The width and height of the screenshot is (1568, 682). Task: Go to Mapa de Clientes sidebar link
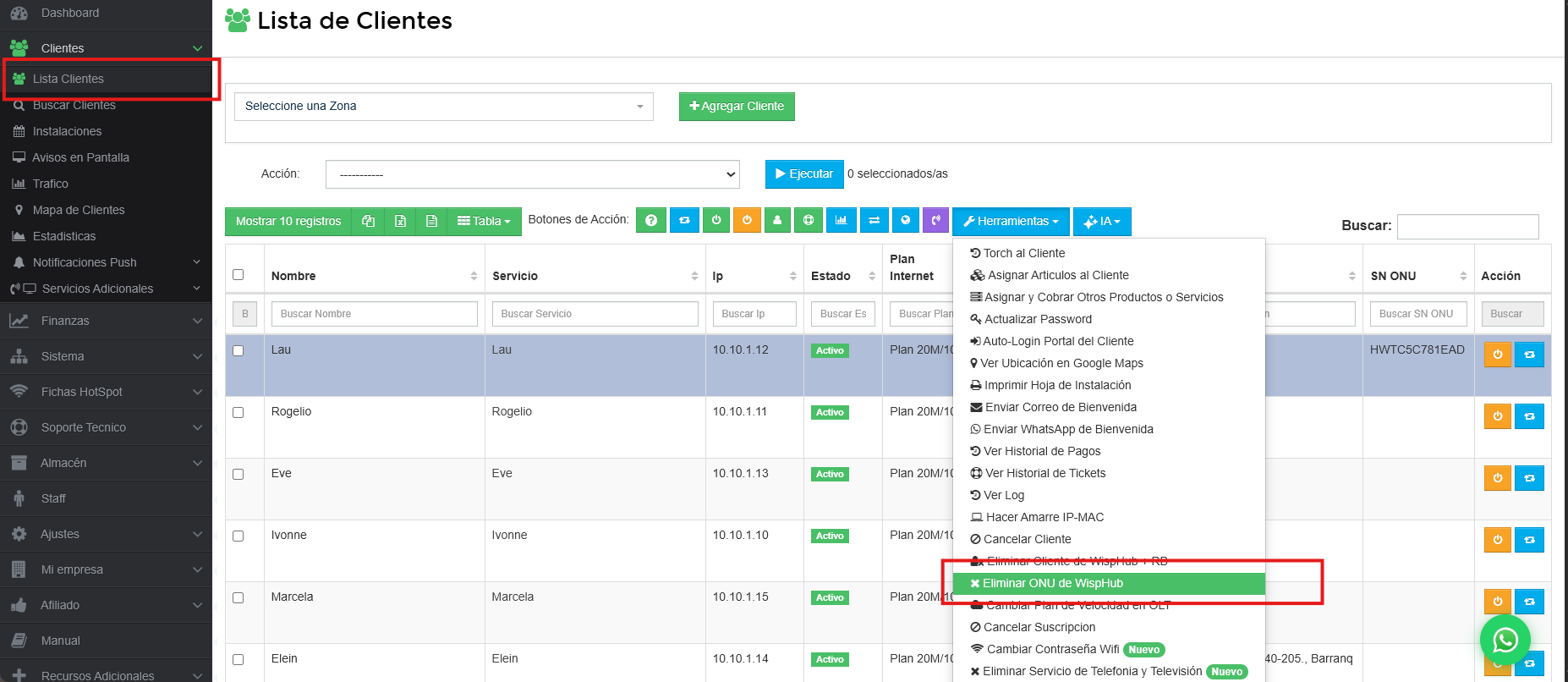(x=106, y=210)
